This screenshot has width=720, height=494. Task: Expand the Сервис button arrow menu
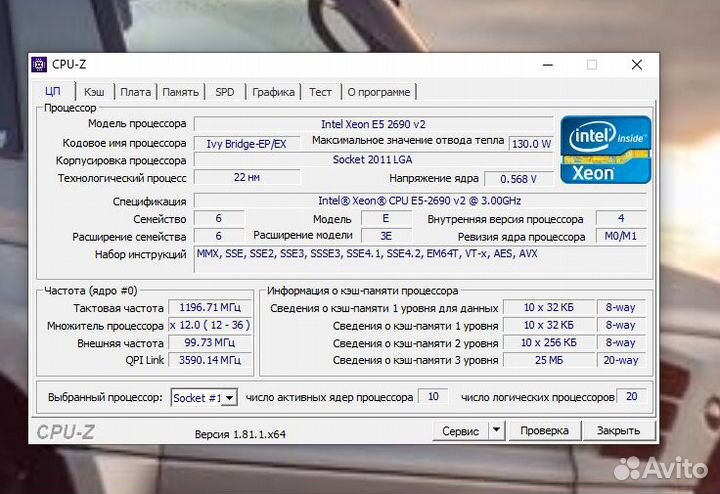tap(496, 431)
